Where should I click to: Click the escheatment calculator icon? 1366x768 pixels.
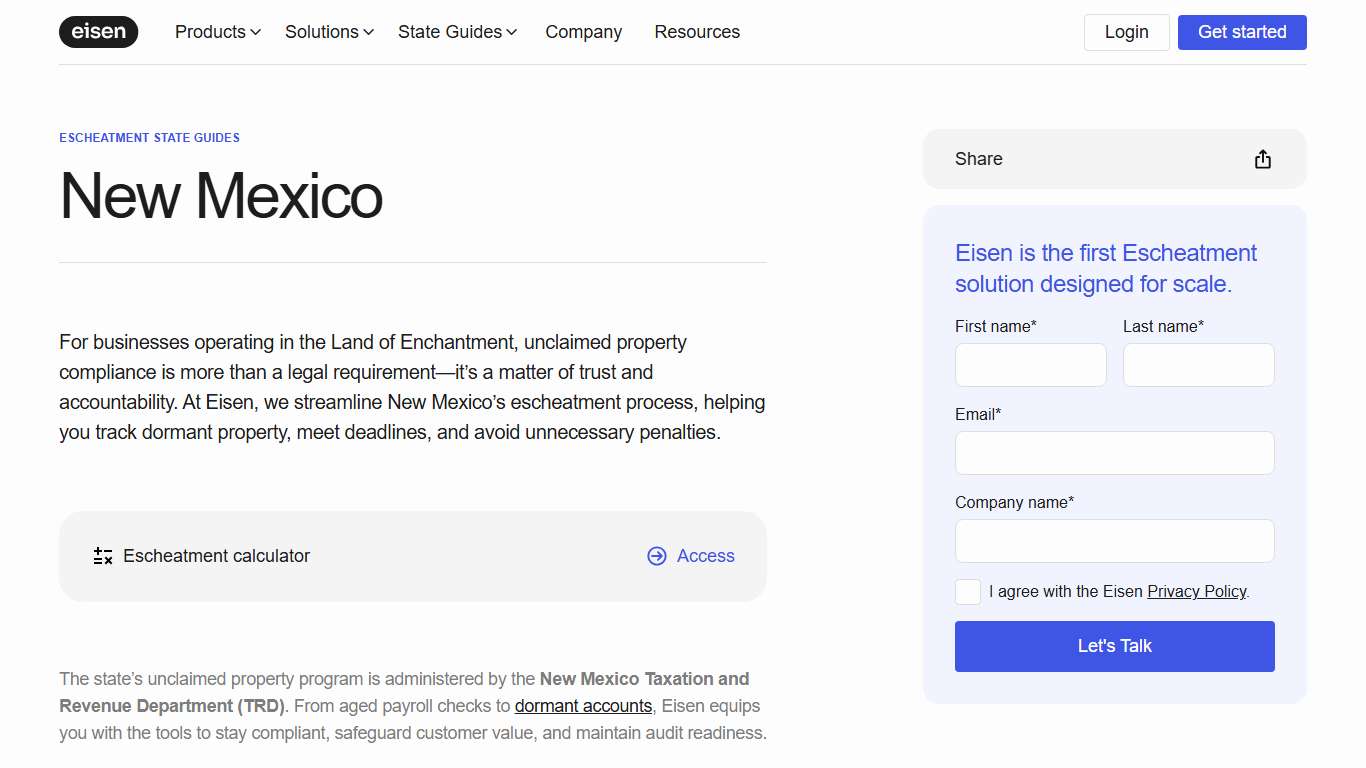tap(103, 556)
